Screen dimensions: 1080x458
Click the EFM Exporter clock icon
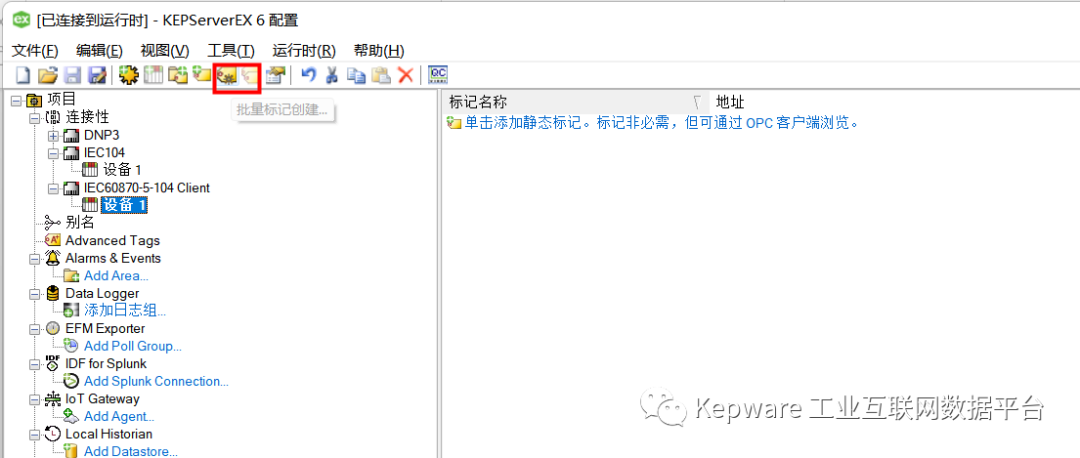coord(53,329)
